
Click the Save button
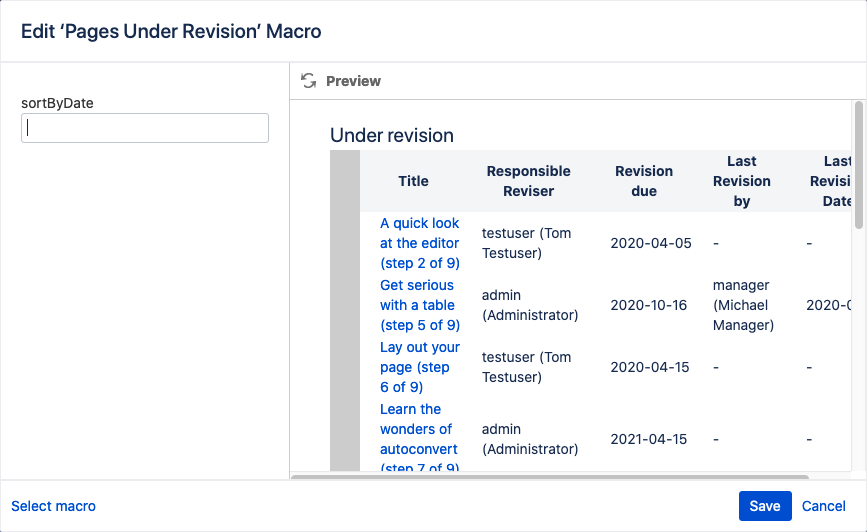point(765,506)
